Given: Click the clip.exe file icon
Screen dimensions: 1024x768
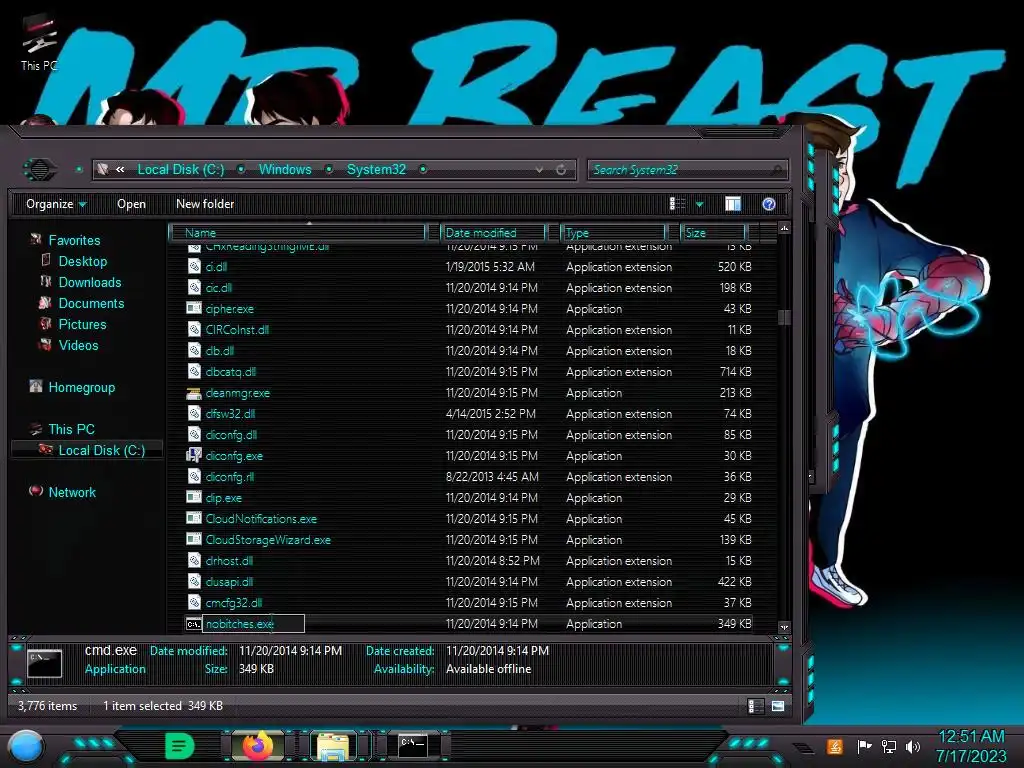Looking at the screenshot, I should point(194,498).
